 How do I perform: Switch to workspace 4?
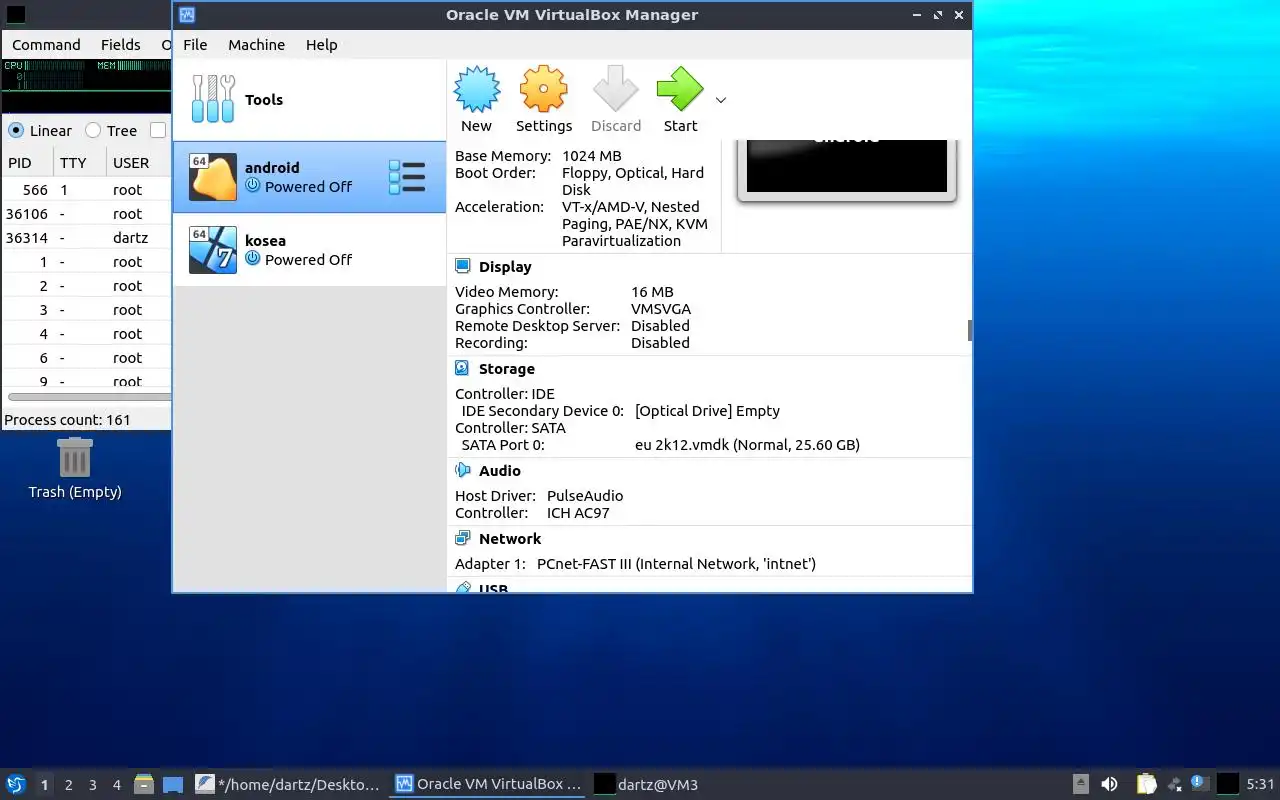(x=117, y=785)
